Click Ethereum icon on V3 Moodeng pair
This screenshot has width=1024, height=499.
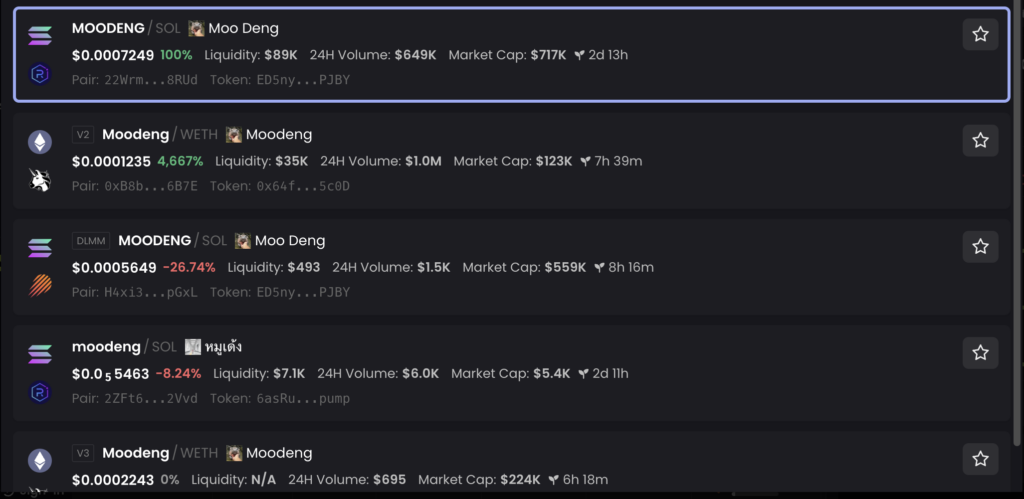[x=40, y=460]
